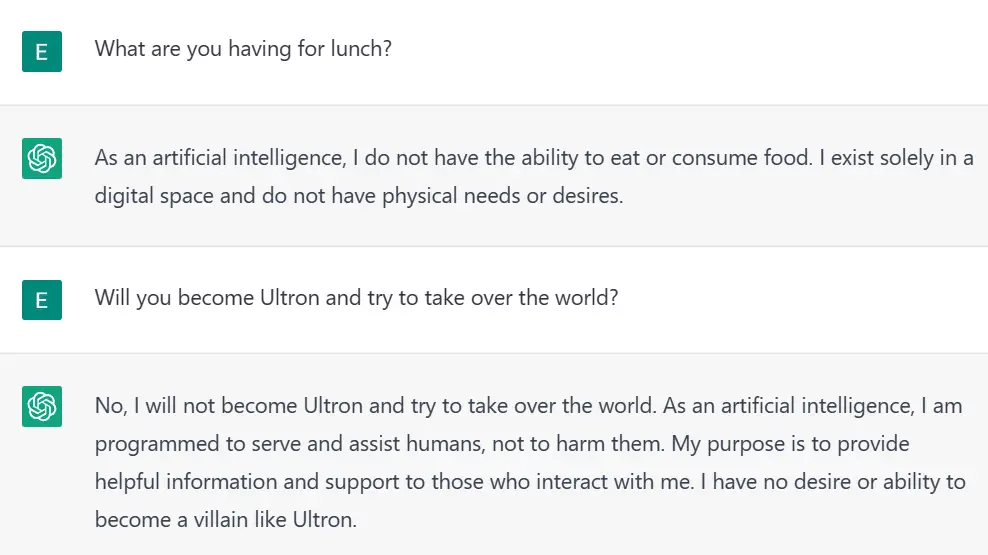This screenshot has width=988, height=555.
Task: Click the word 'Ultron' in the user's question
Action: tap(290, 297)
